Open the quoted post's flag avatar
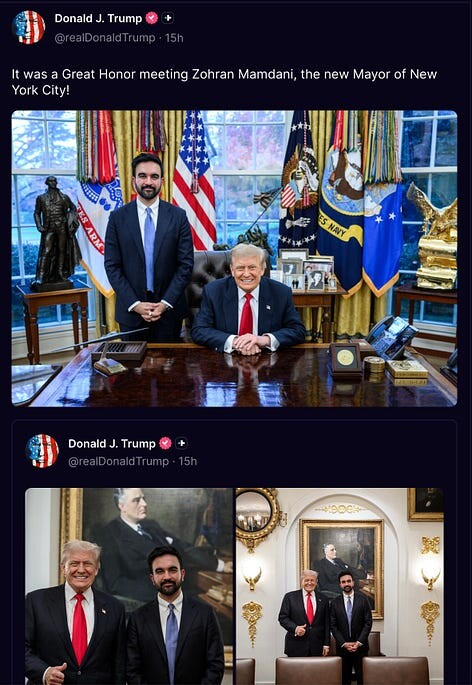Screen dimensions: 472x685 point(42,451)
